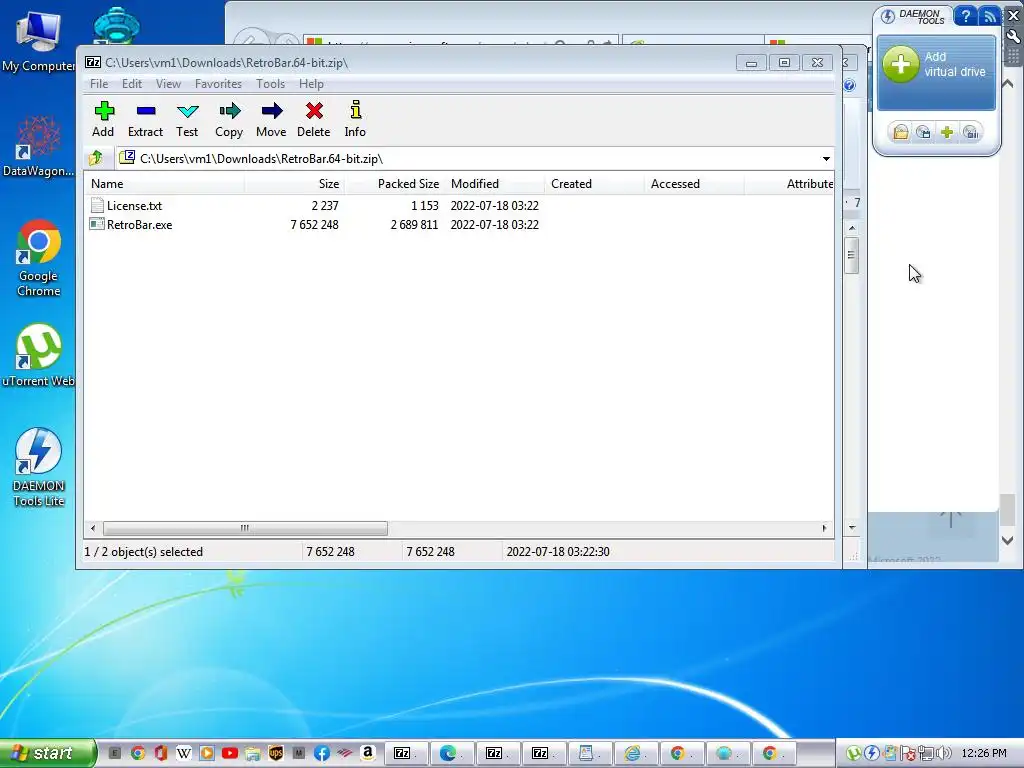The image size is (1024, 768).
Task: Open the Favorites menu
Action: (218, 84)
